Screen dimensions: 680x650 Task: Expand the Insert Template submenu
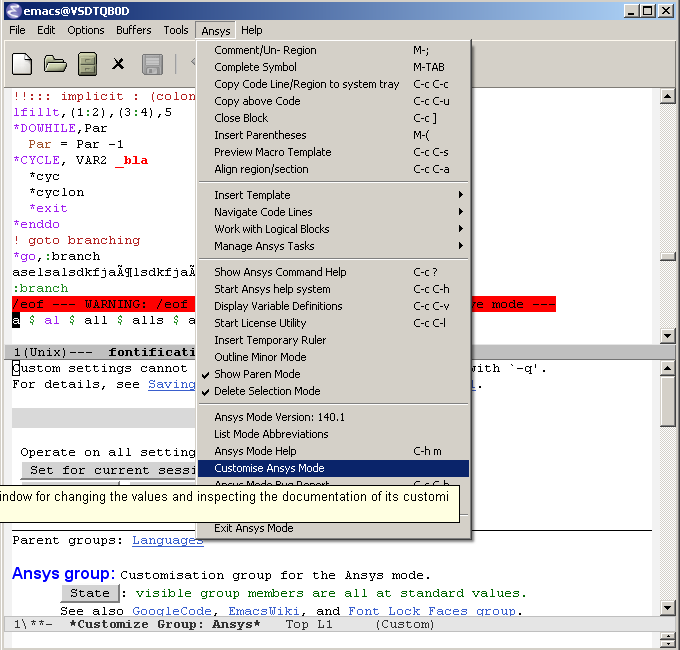click(333, 195)
